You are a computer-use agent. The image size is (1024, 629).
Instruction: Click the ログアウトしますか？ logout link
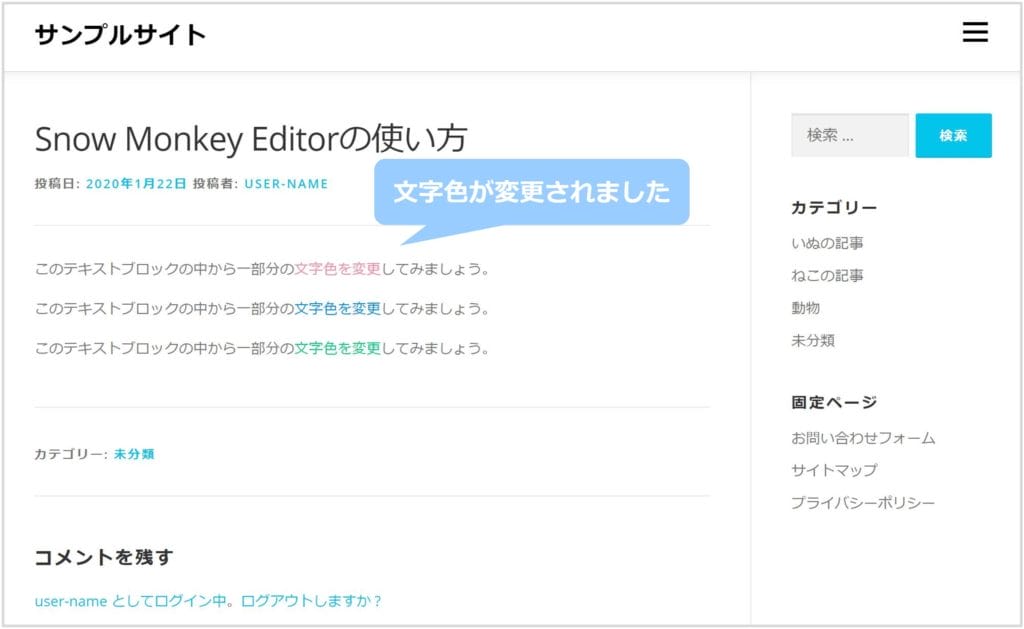pos(311,602)
